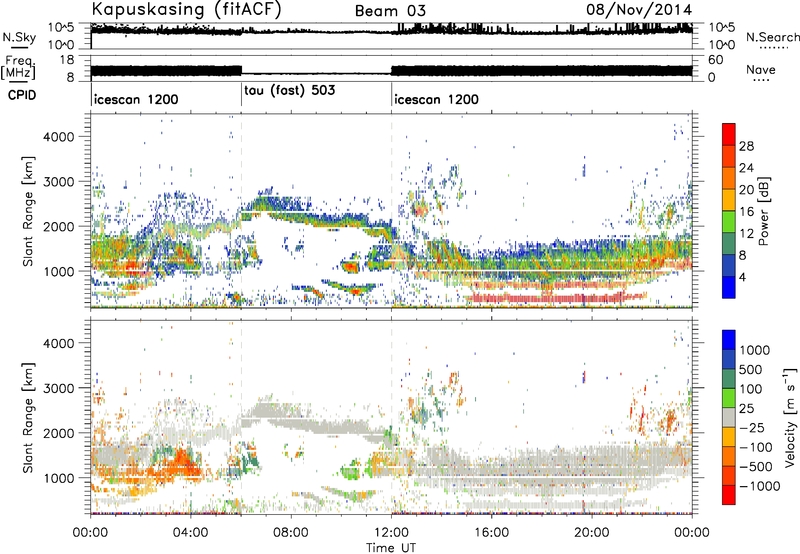Click the '16' tick on the Power scale

[x=746, y=212]
